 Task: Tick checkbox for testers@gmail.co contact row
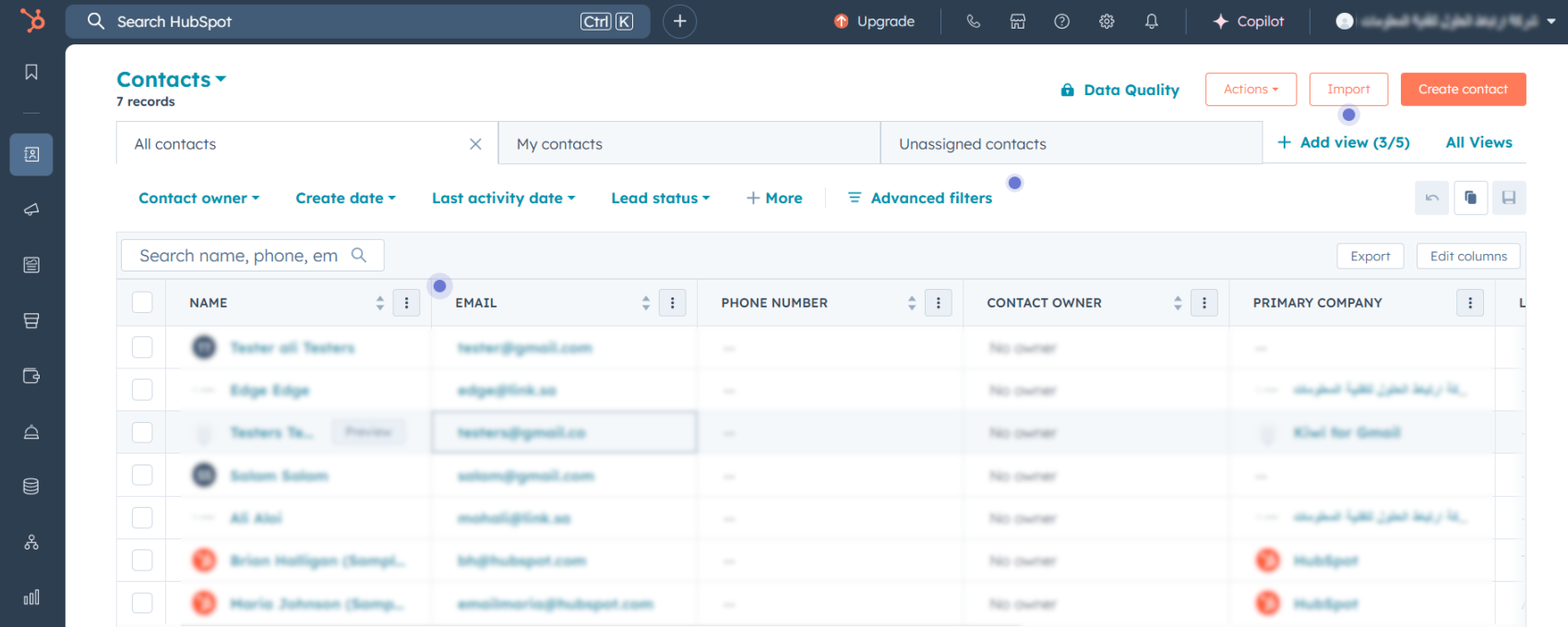[x=142, y=432]
